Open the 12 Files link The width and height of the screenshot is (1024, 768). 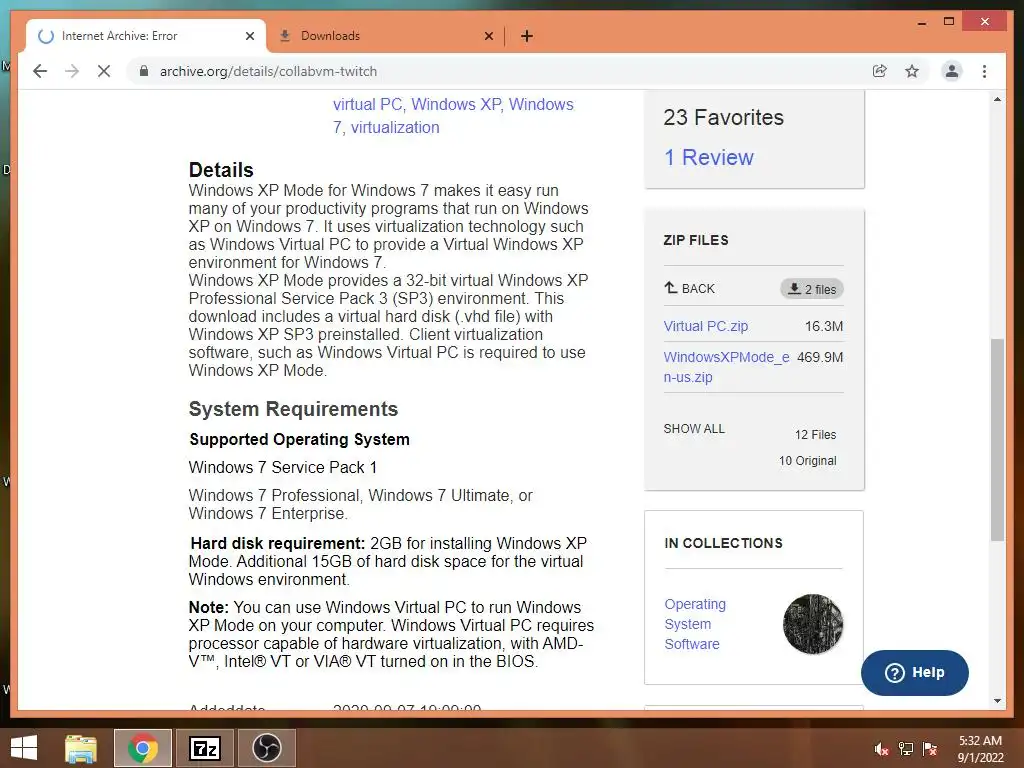(815, 435)
